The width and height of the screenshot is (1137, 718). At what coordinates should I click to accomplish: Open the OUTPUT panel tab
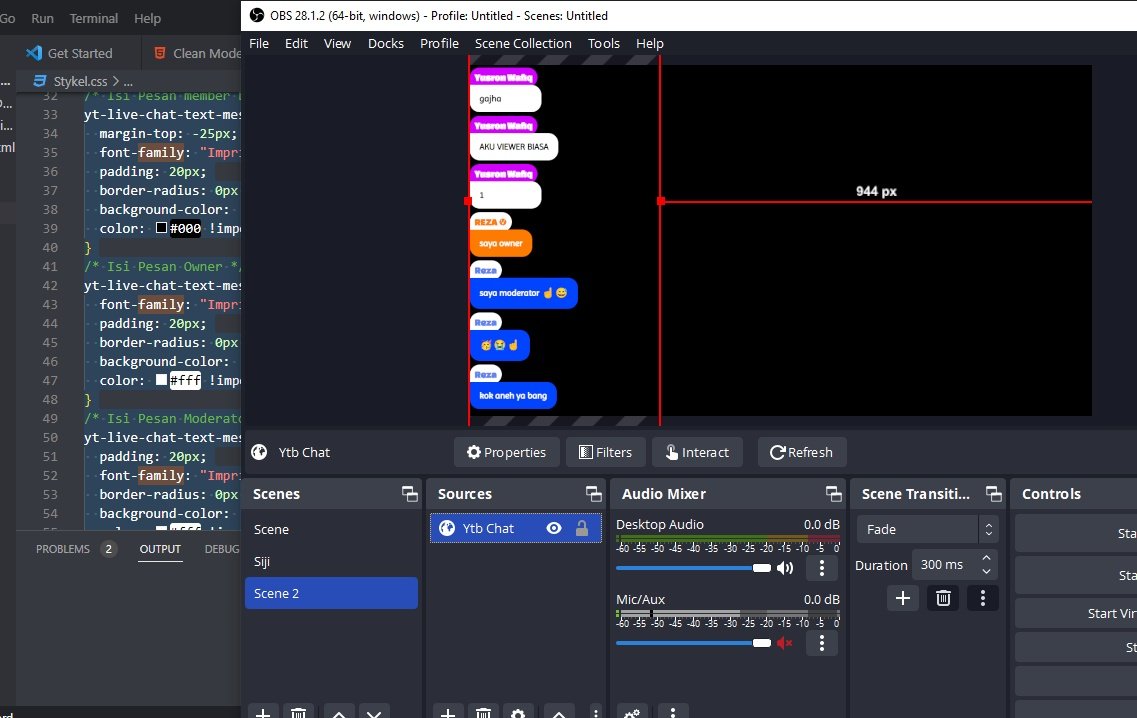point(160,549)
